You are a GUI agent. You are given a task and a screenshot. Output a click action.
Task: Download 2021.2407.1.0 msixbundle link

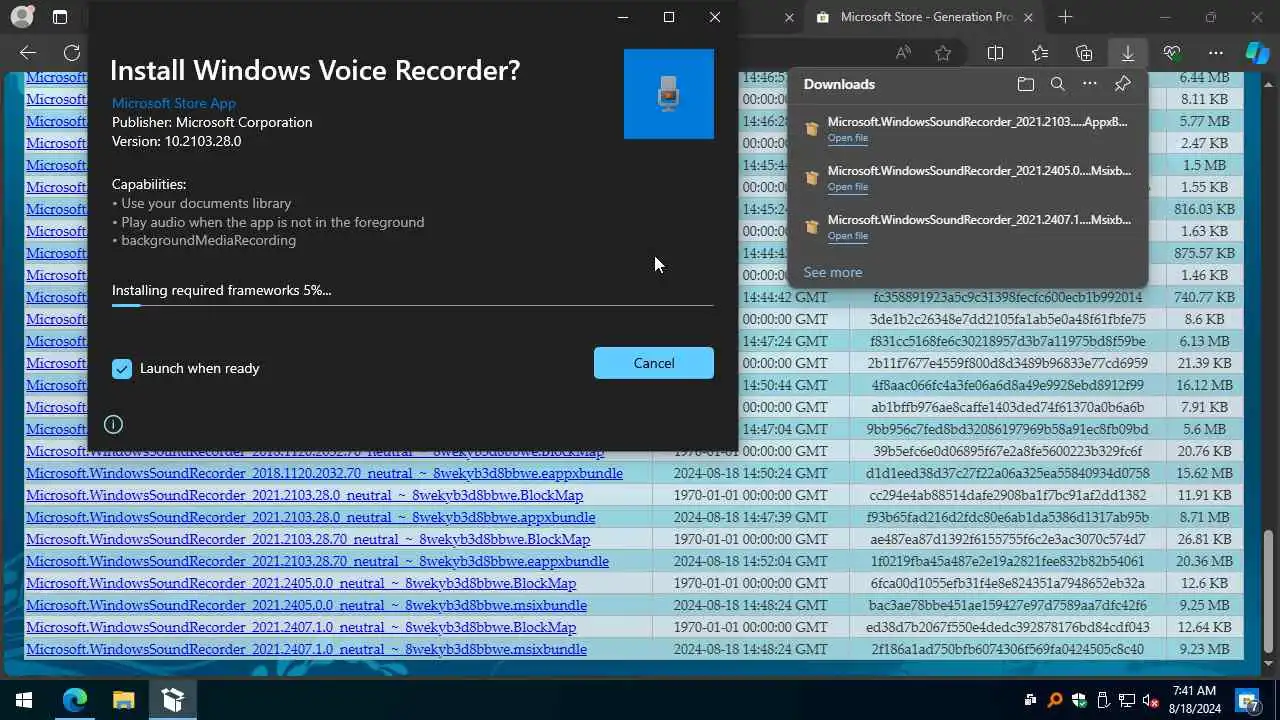pos(306,649)
